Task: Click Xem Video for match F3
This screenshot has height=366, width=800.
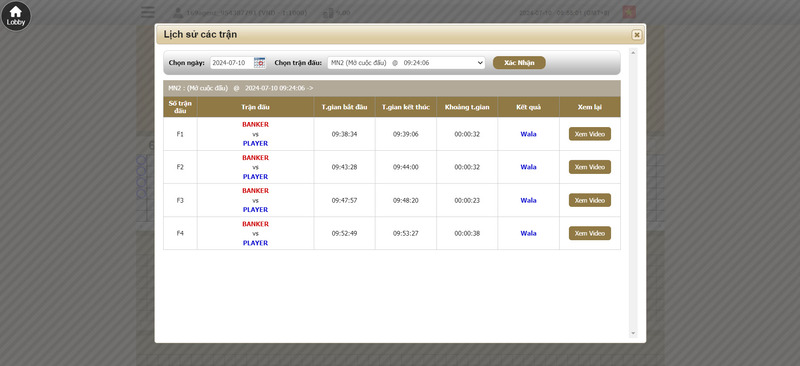Action: click(589, 200)
